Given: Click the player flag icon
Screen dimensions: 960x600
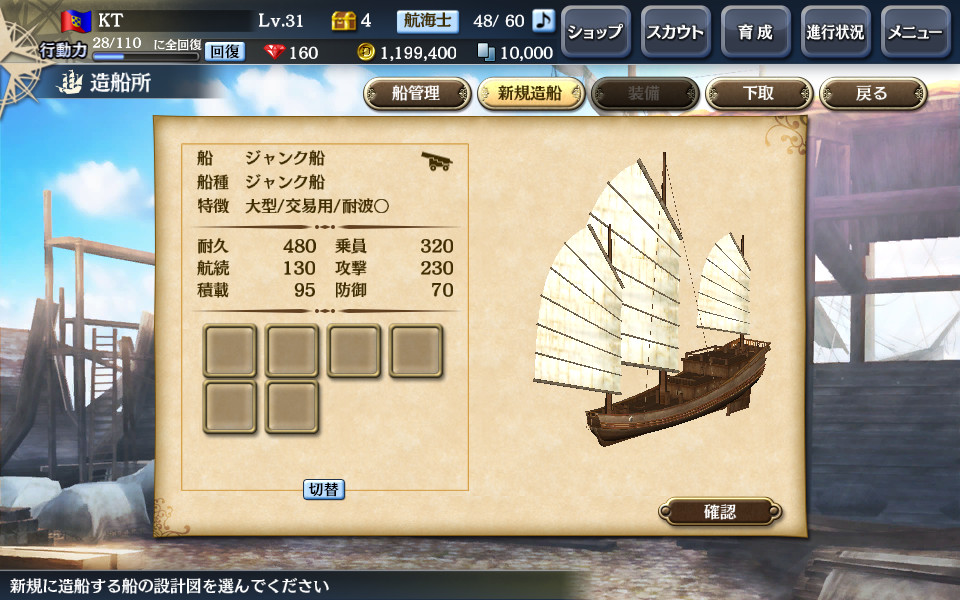Looking at the screenshot, I should 76,21.
